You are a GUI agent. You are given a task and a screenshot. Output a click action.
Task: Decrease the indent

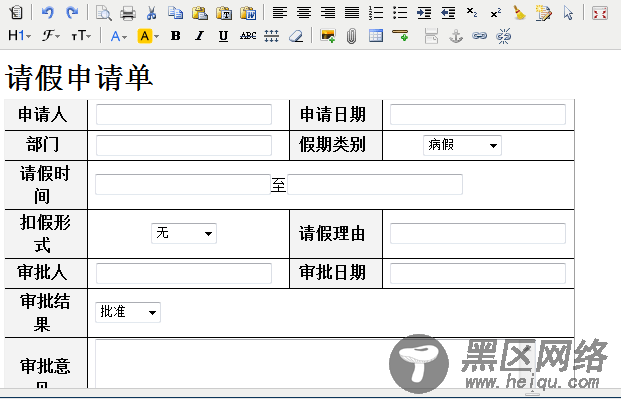point(448,13)
